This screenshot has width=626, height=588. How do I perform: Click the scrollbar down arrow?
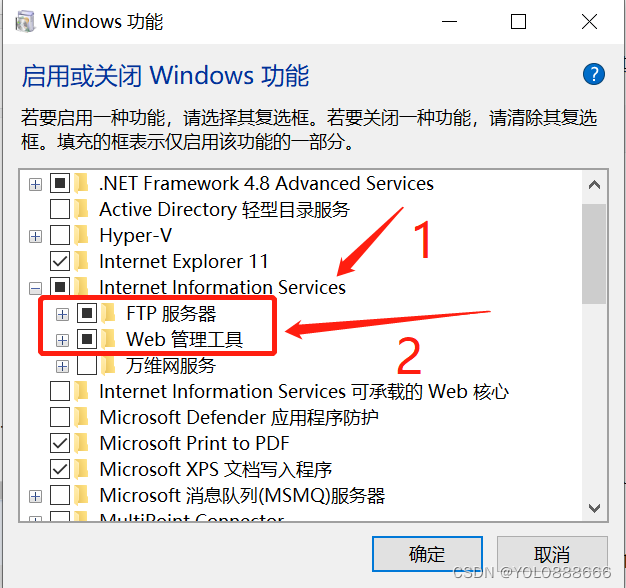[595, 507]
